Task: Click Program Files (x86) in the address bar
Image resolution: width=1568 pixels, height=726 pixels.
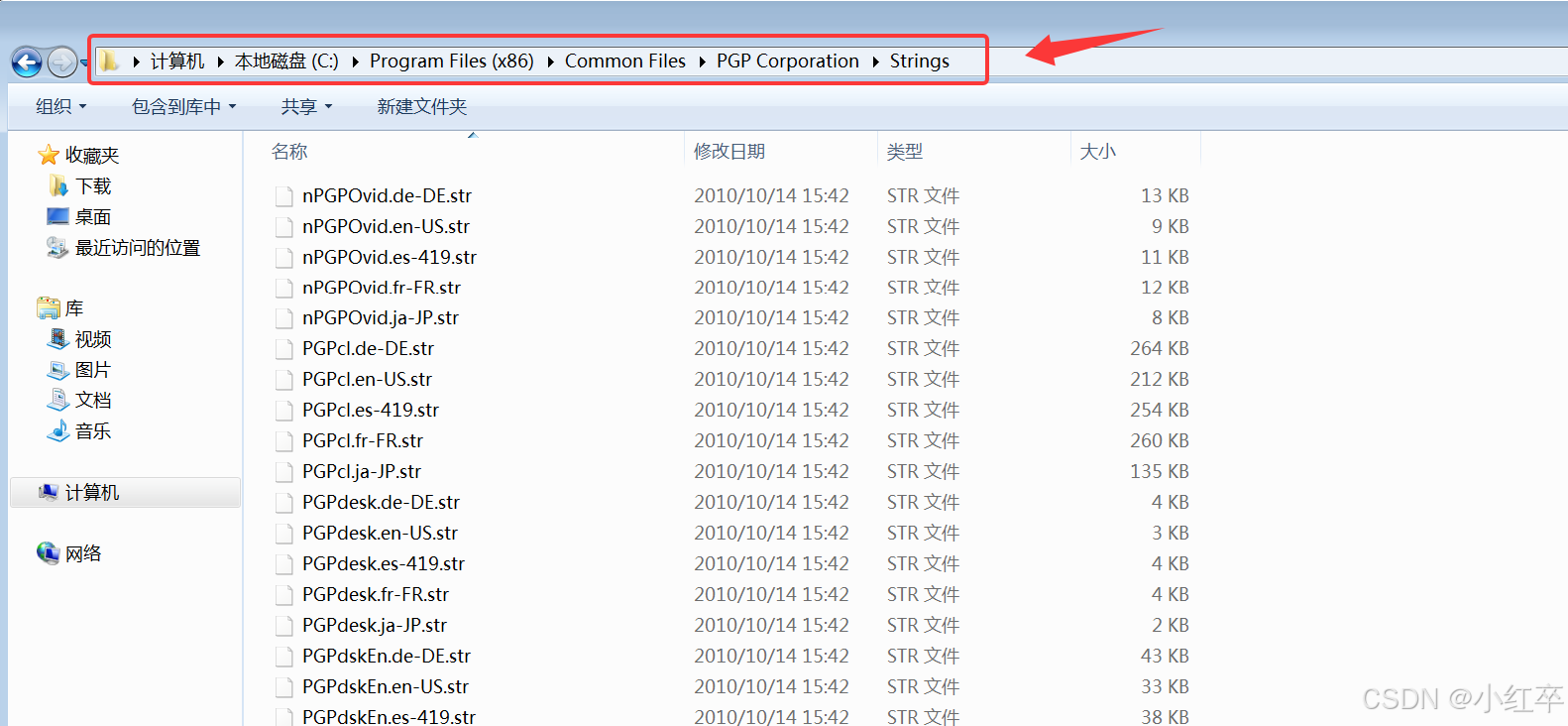Action: point(452,61)
